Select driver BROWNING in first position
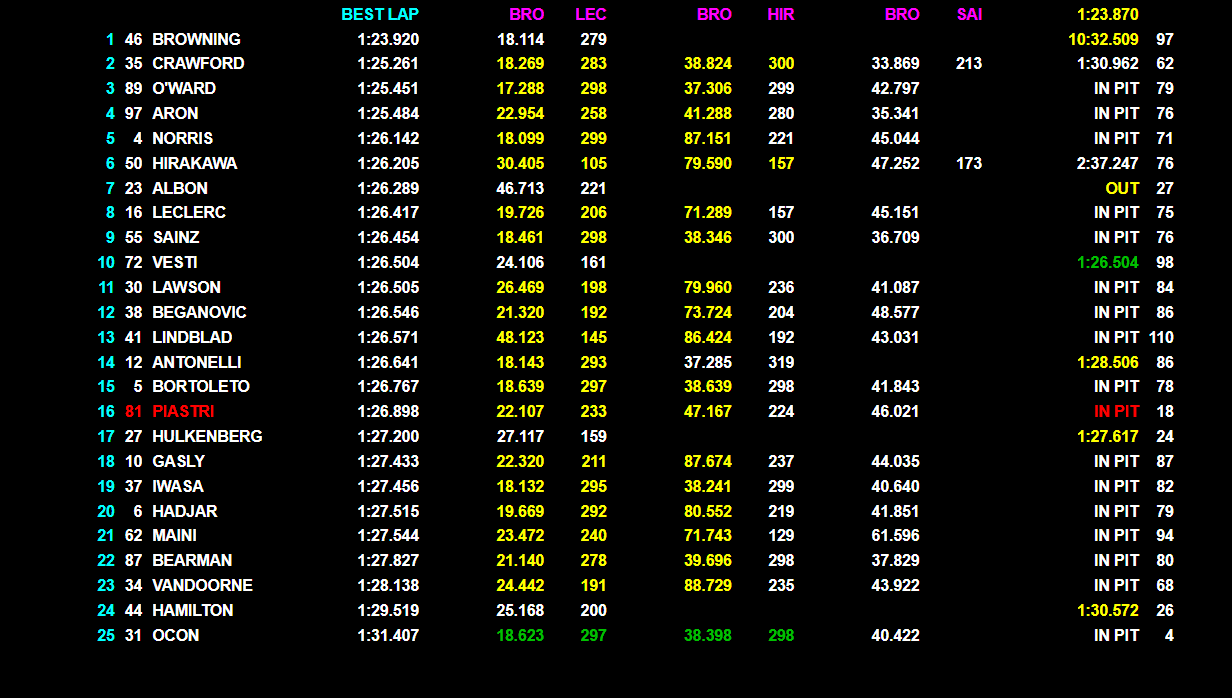Image resolution: width=1232 pixels, height=698 pixels. pos(196,40)
